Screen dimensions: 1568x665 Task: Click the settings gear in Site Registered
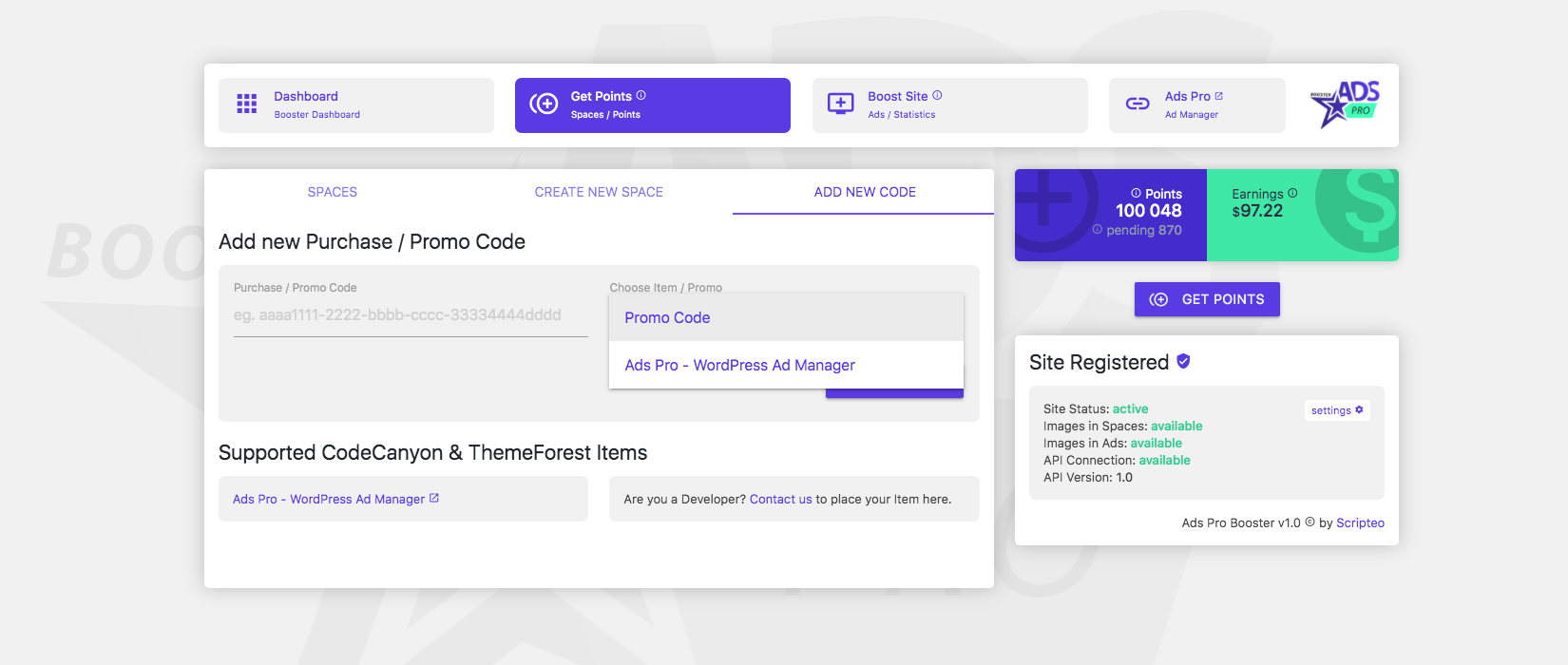pyautogui.click(x=1336, y=409)
